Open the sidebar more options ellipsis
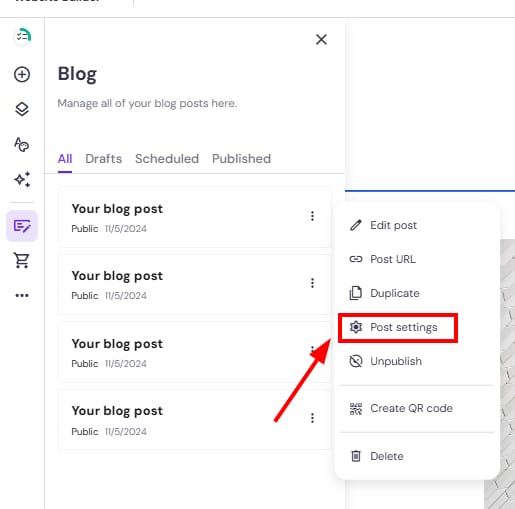Viewport: 515px width, 509px height. click(22, 295)
